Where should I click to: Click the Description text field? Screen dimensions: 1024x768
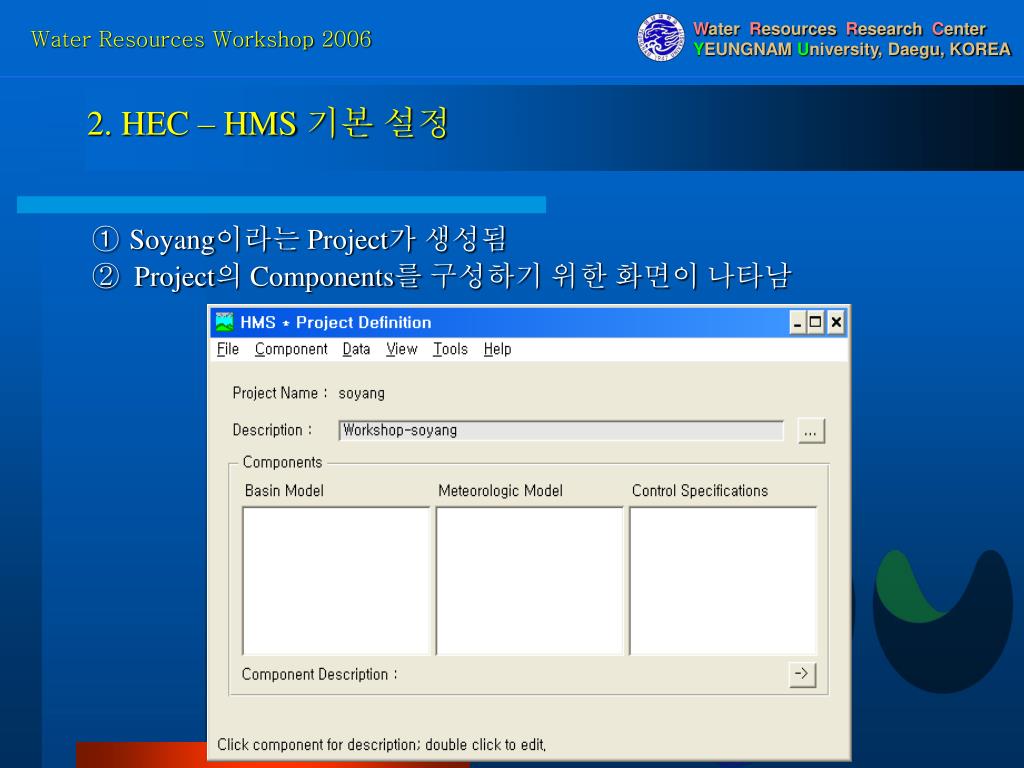click(x=561, y=430)
